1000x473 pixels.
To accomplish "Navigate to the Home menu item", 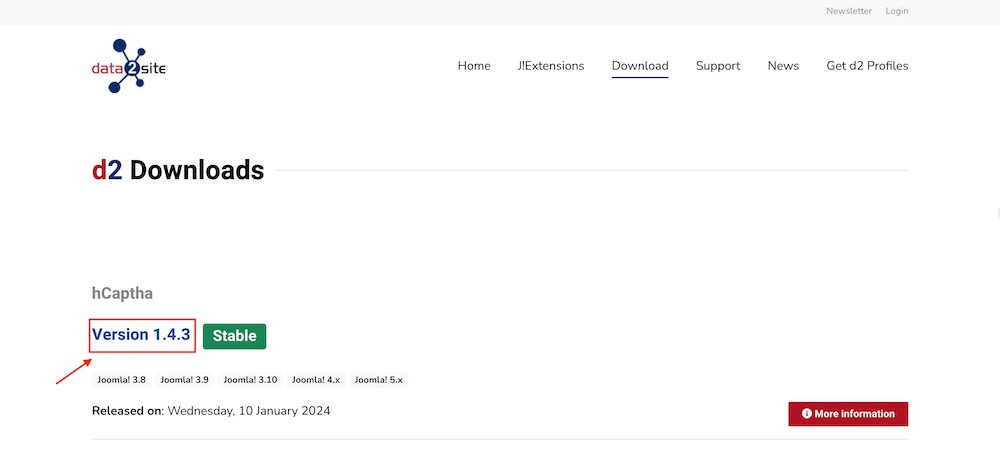I will (x=474, y=66).
